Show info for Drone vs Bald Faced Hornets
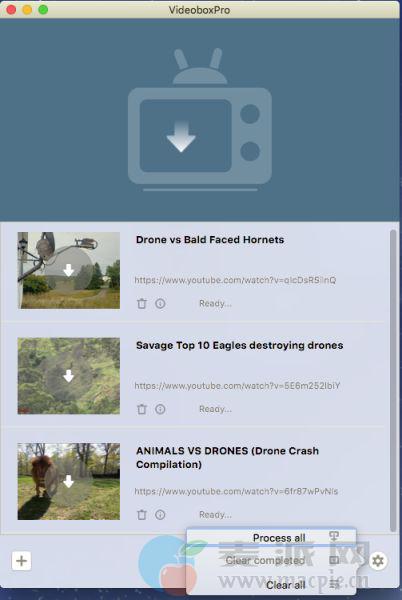This screenshot has height=600, width=402. pos(160,303)
